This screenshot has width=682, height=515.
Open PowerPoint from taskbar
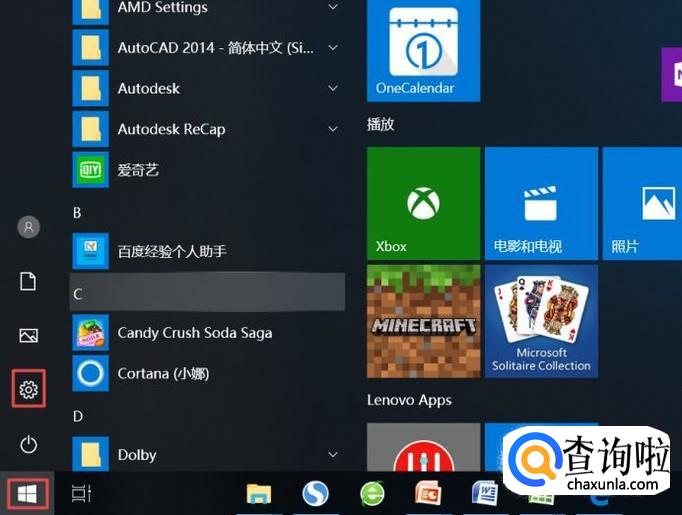(x=428, y=494)
